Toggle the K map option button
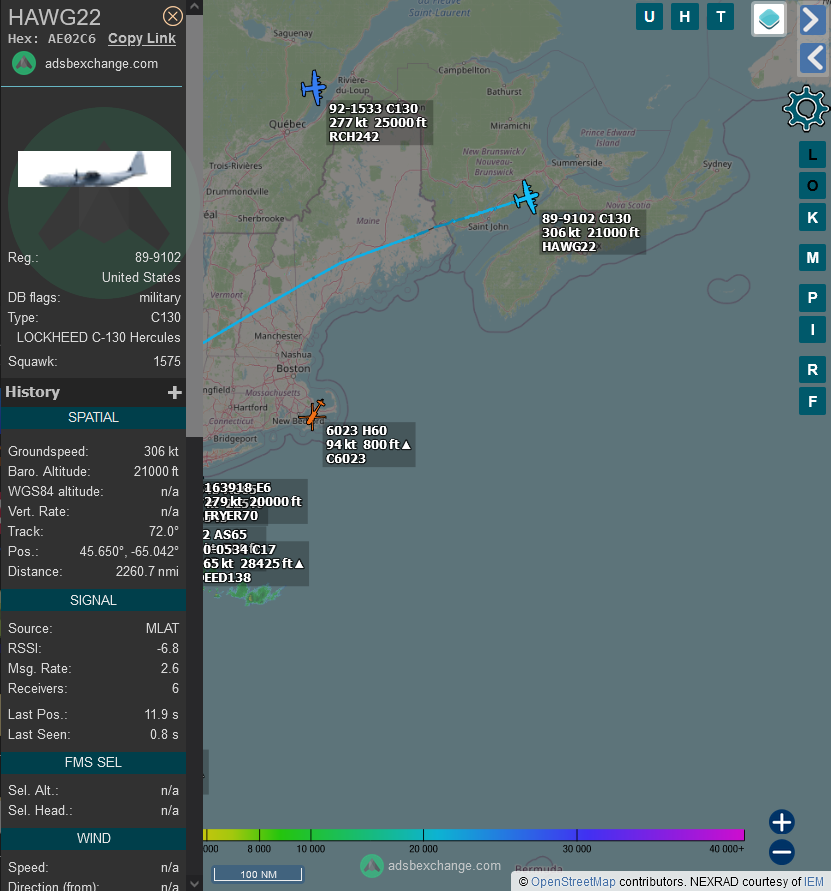The height and width of the screenshot is (891, 831). click(x=812, y=218)
